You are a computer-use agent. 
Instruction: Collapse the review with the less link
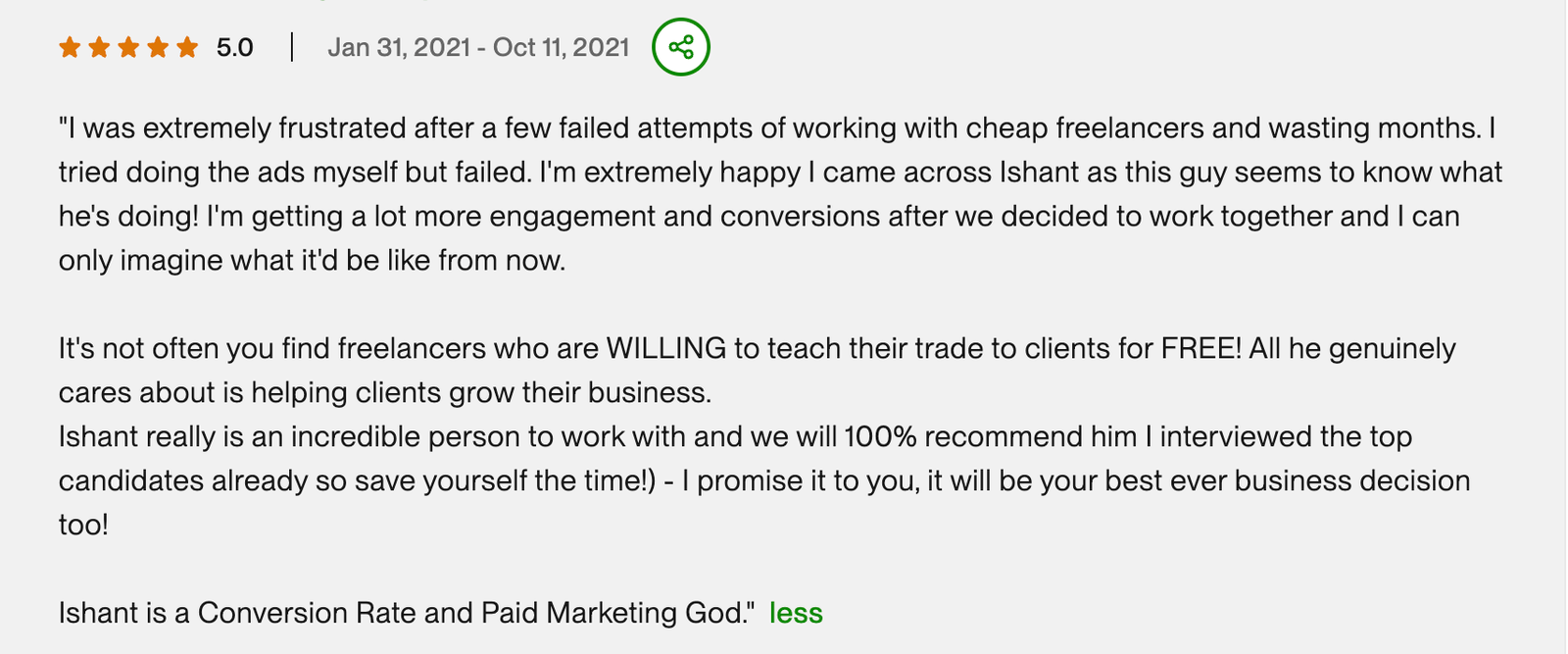tap(796, 613)
